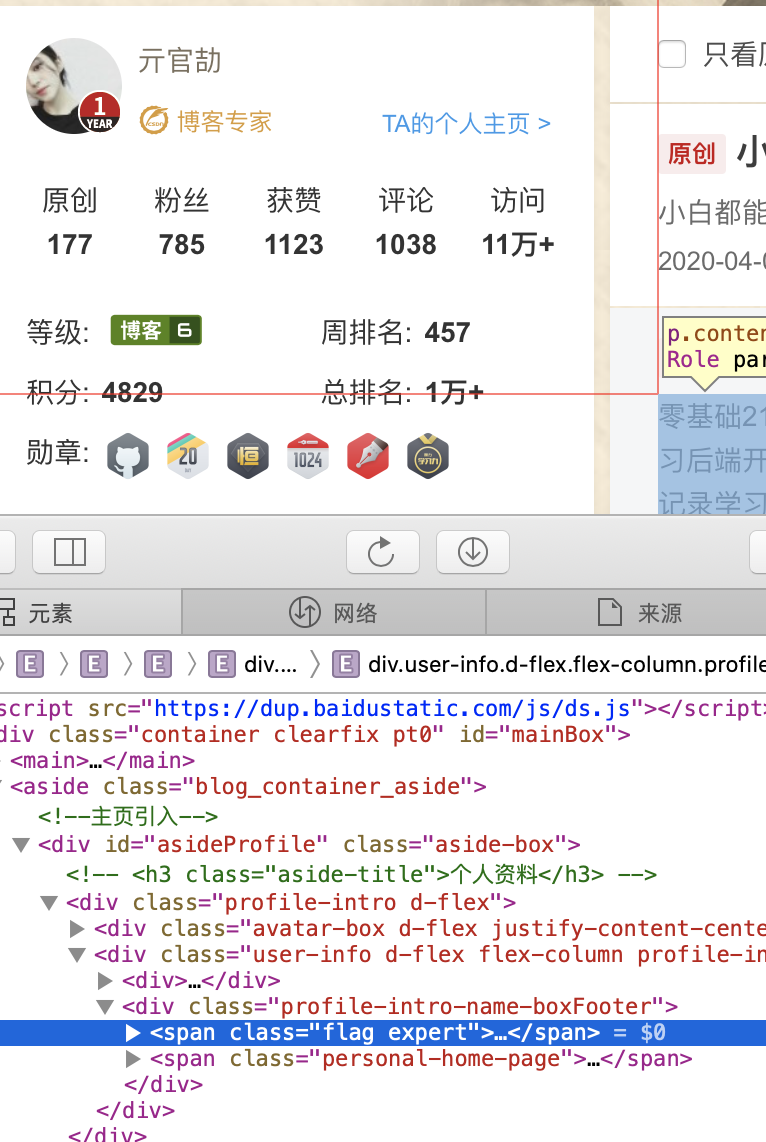Expand the avatar-box div node
Image resolution: width=766 pixels, height=1142 pixels.
77,929
